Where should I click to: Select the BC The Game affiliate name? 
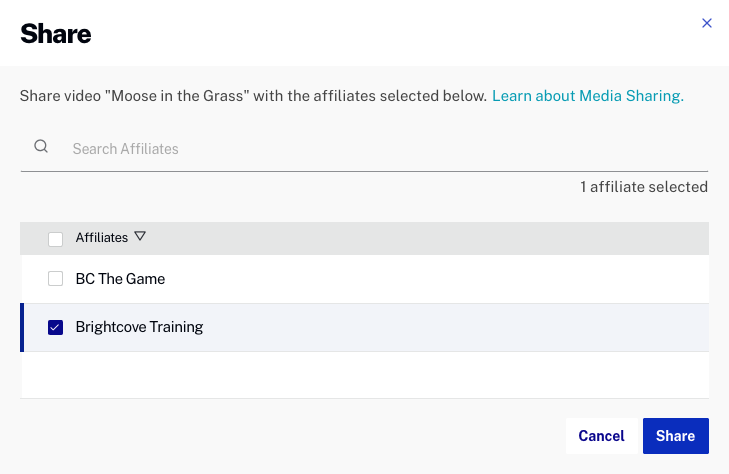(x=120, y=279)
